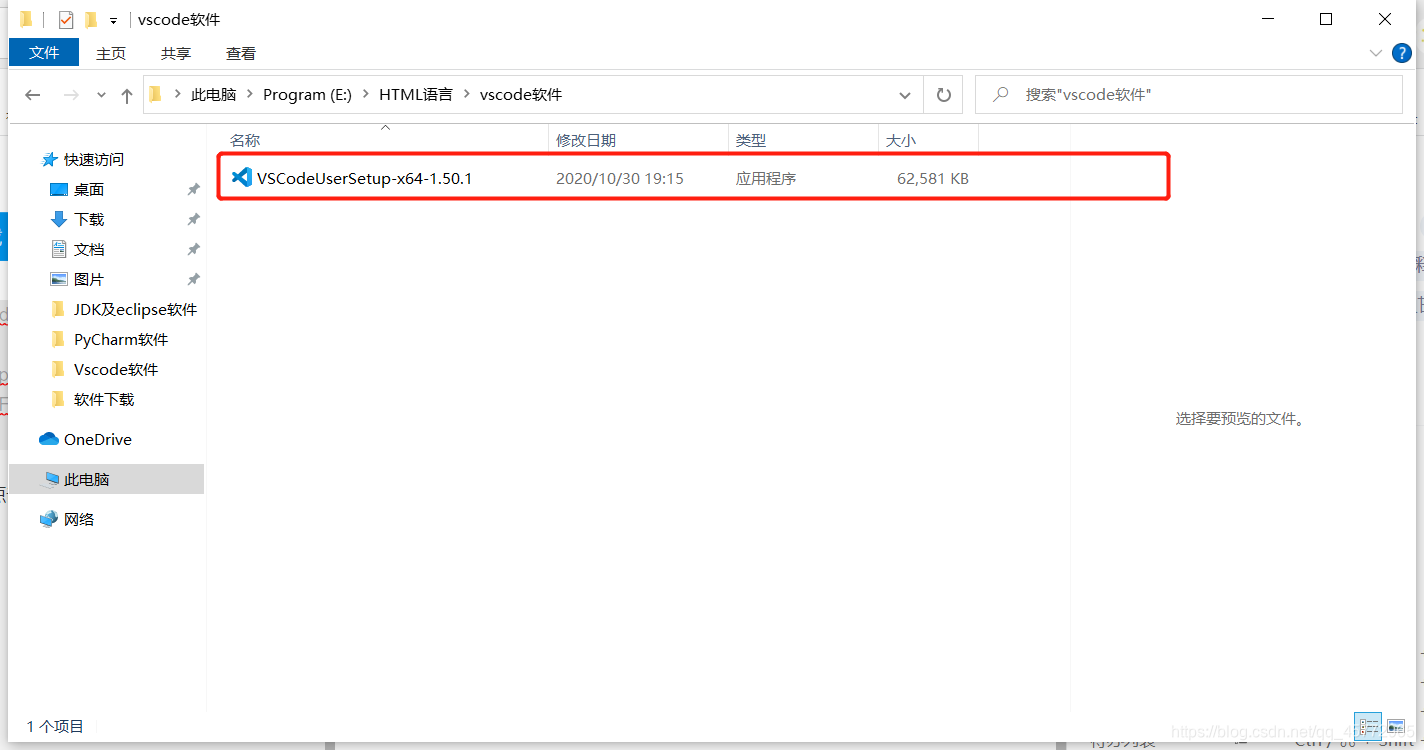Open 下载 in quick access
The height and width of the screenshot is (750, 1424).
coord(89,219)
